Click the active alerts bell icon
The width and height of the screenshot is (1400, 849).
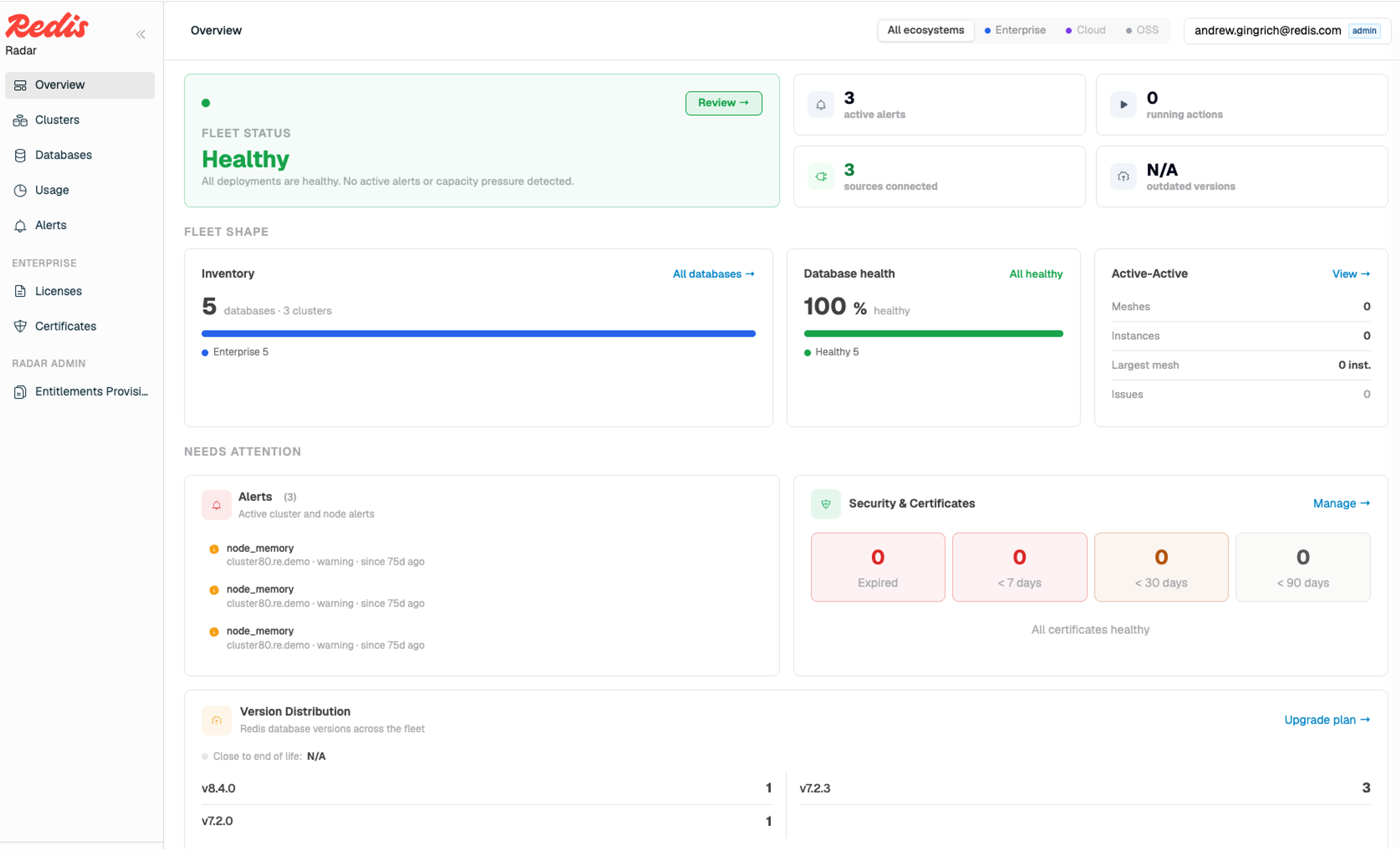point(820,105)
